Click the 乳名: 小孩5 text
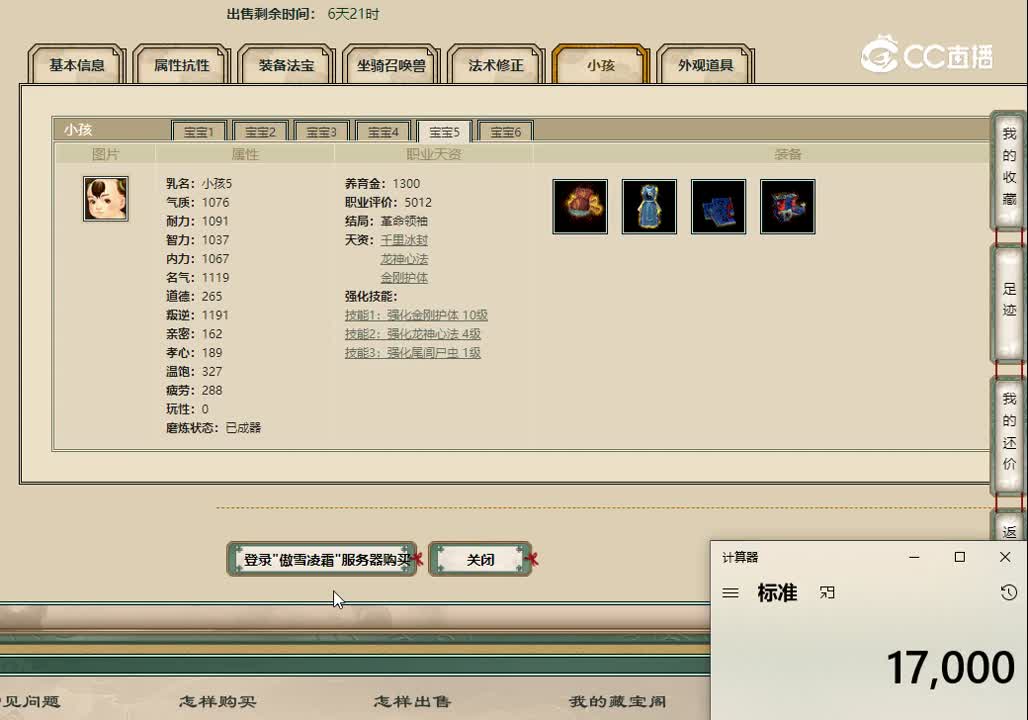The width and height of the screenshot is (1028, 720). coord(199,184)
